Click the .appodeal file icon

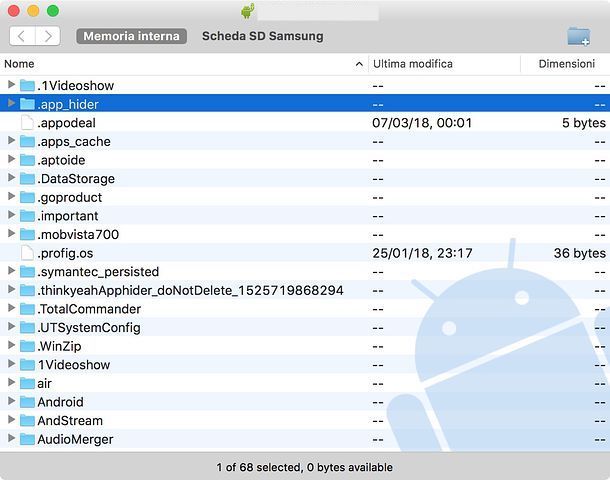click(x=27, y=123)
